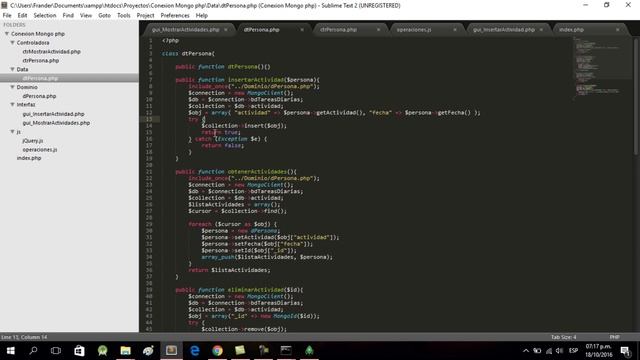The image size is (640, 360).
Task: Select dtPersona.php under Data folder
Action: pos(40,78)
